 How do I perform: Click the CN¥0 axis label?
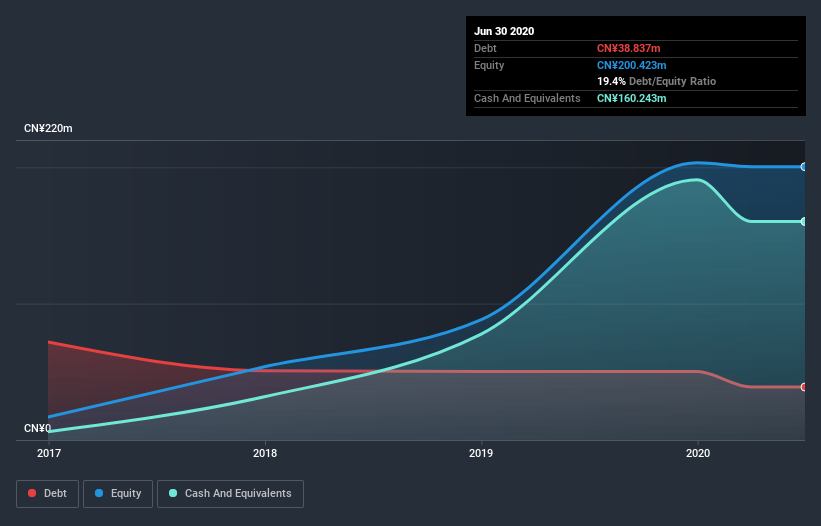38,428
